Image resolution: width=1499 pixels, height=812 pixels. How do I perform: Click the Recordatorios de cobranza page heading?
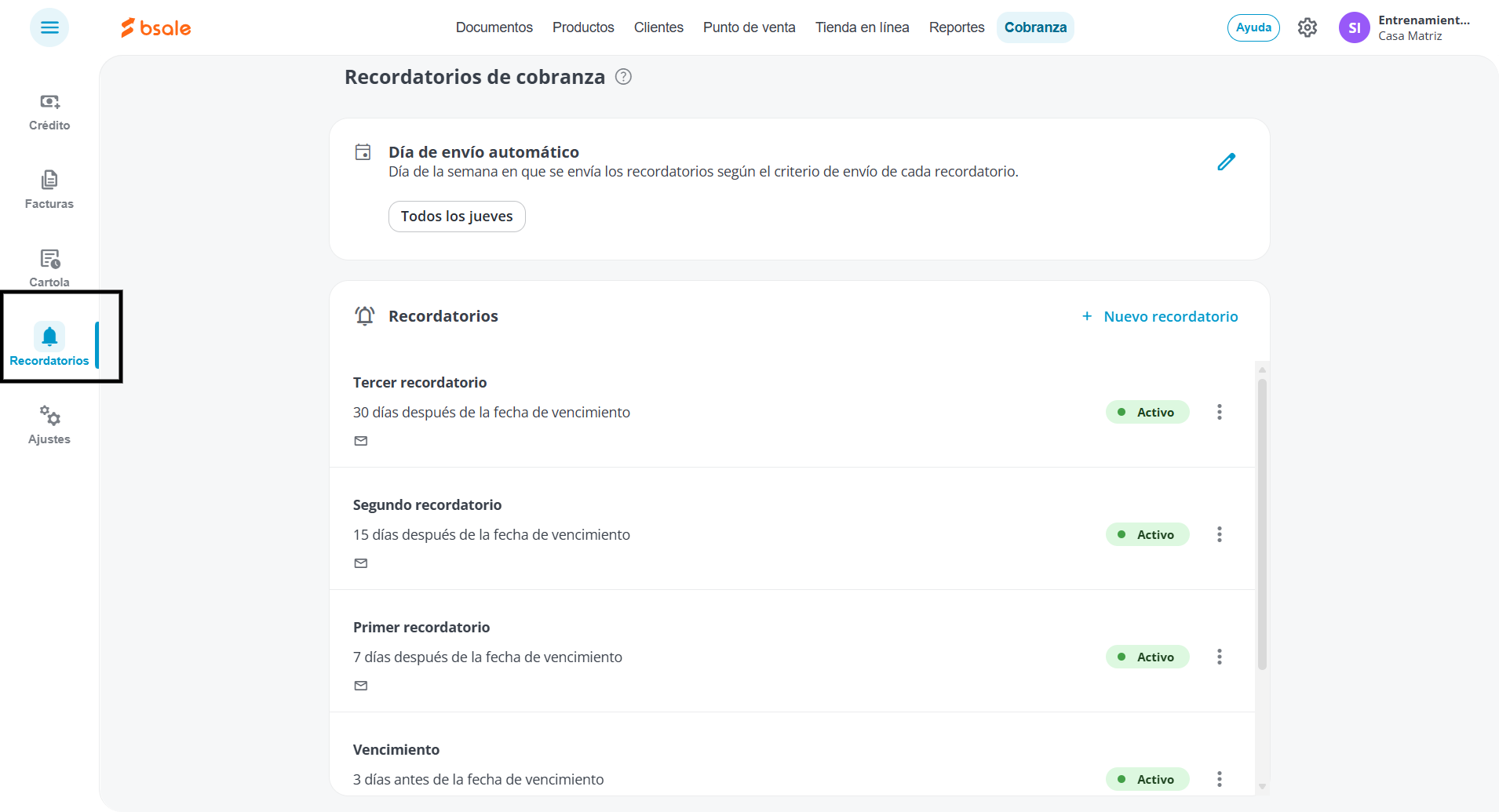click(x=475, y=77)
